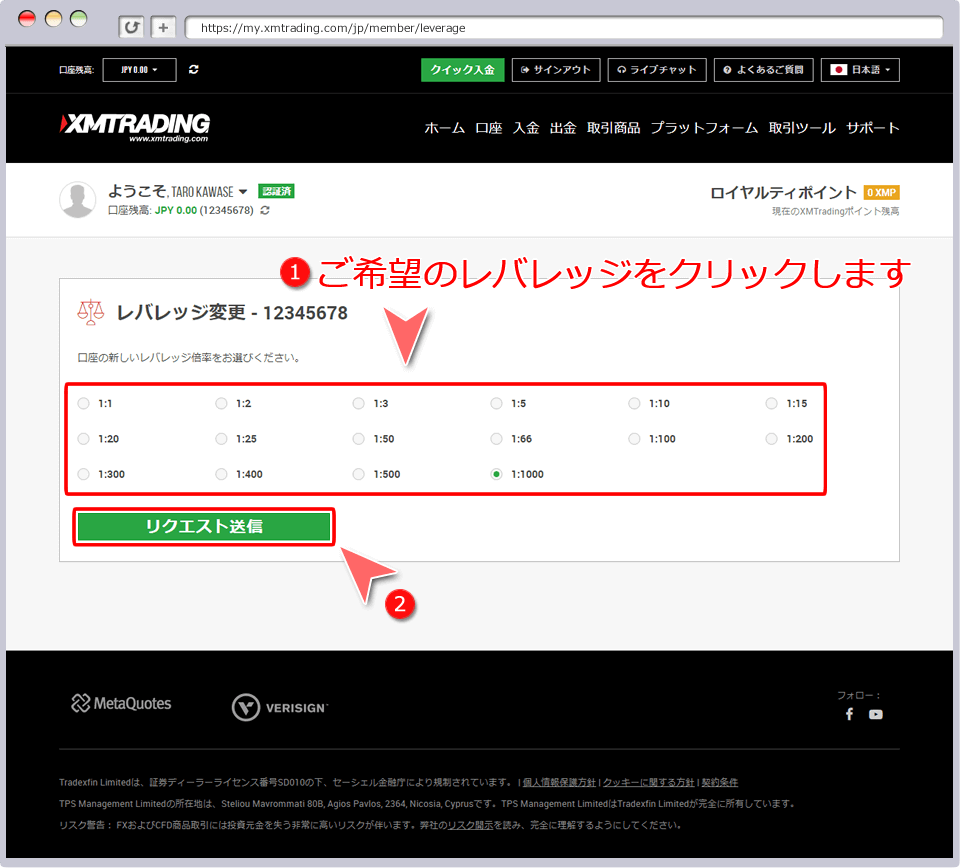
Task: Choose the 1:1000 leverage radio button
Action: click(497, 474)
